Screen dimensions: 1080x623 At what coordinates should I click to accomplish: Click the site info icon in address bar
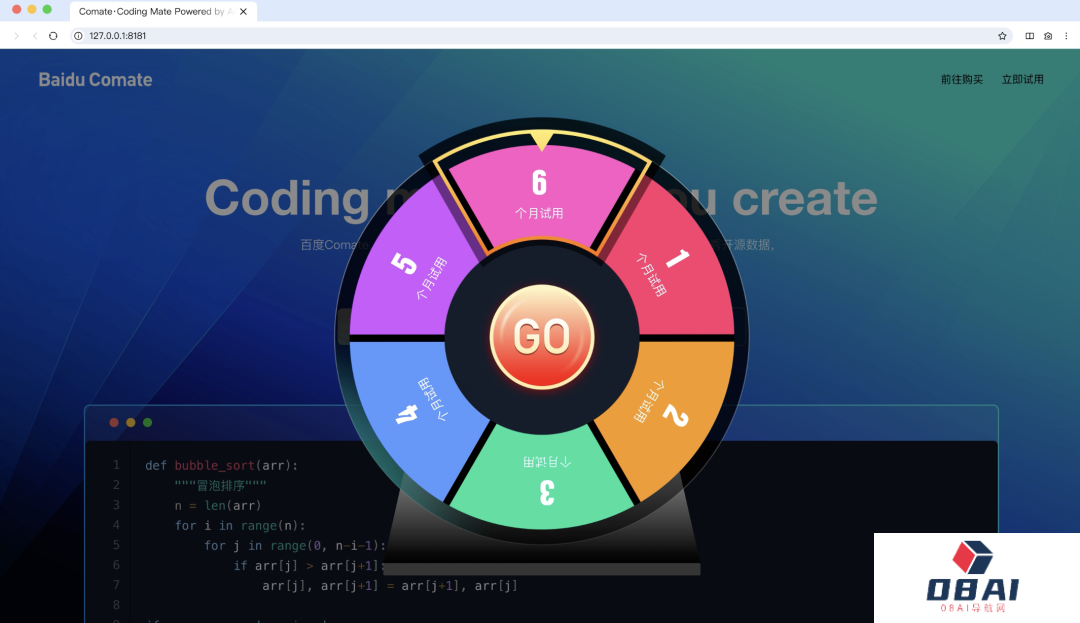pyautogui.click(x=78, y=36)
